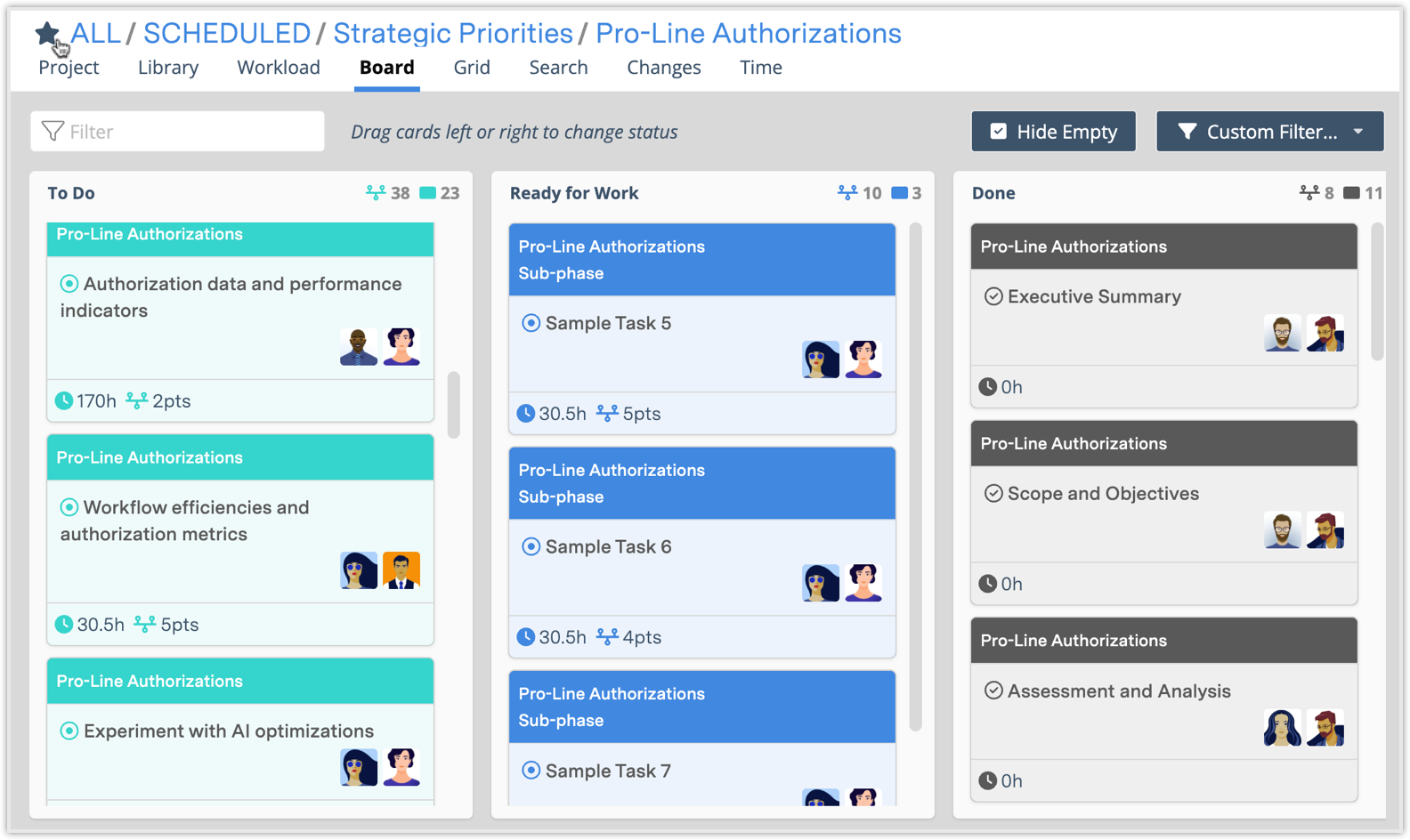Go to the Changes tab

tap(663, 68)
